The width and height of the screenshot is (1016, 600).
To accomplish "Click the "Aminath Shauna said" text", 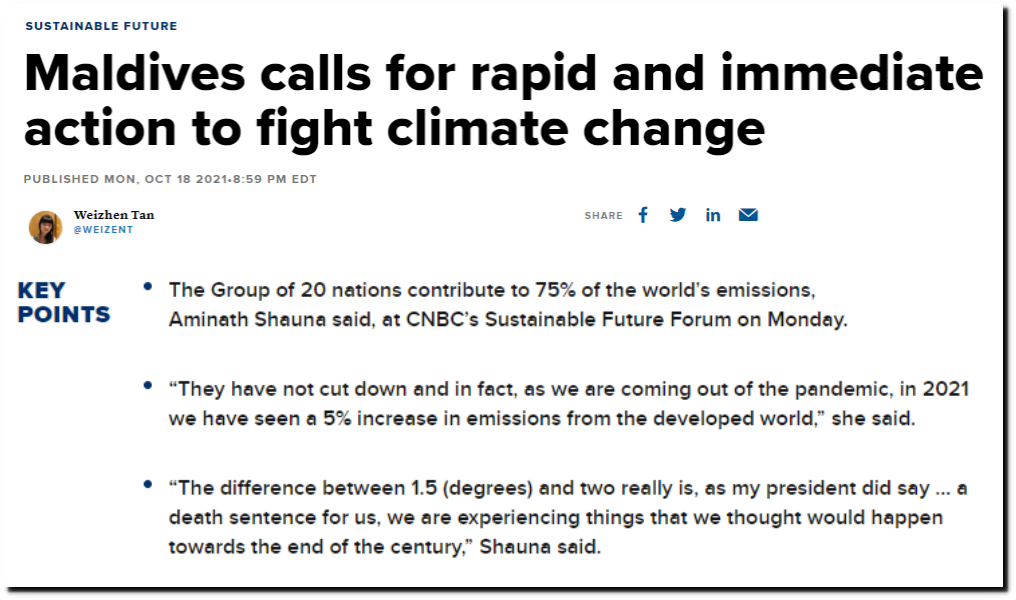I will tap(271, 319).
